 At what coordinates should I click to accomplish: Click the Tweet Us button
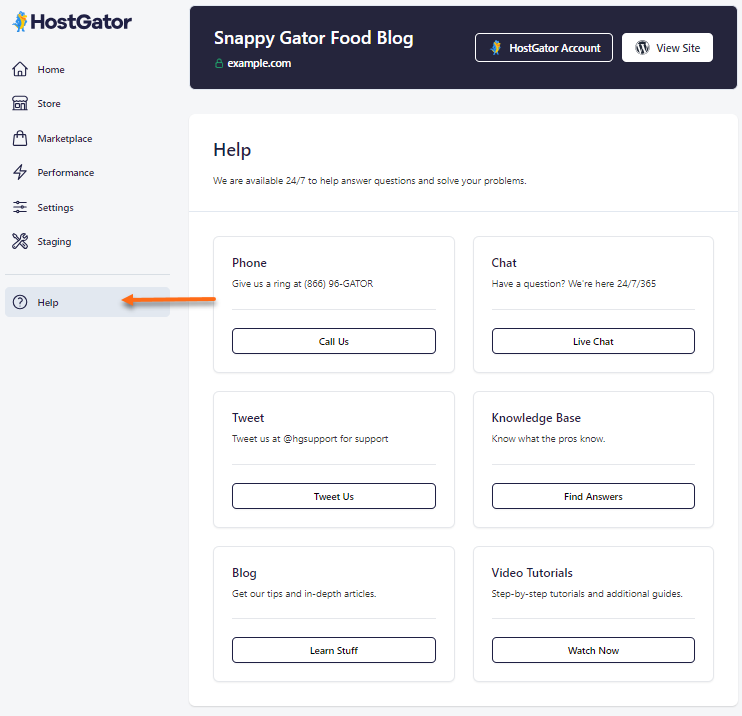coord(334,496)
